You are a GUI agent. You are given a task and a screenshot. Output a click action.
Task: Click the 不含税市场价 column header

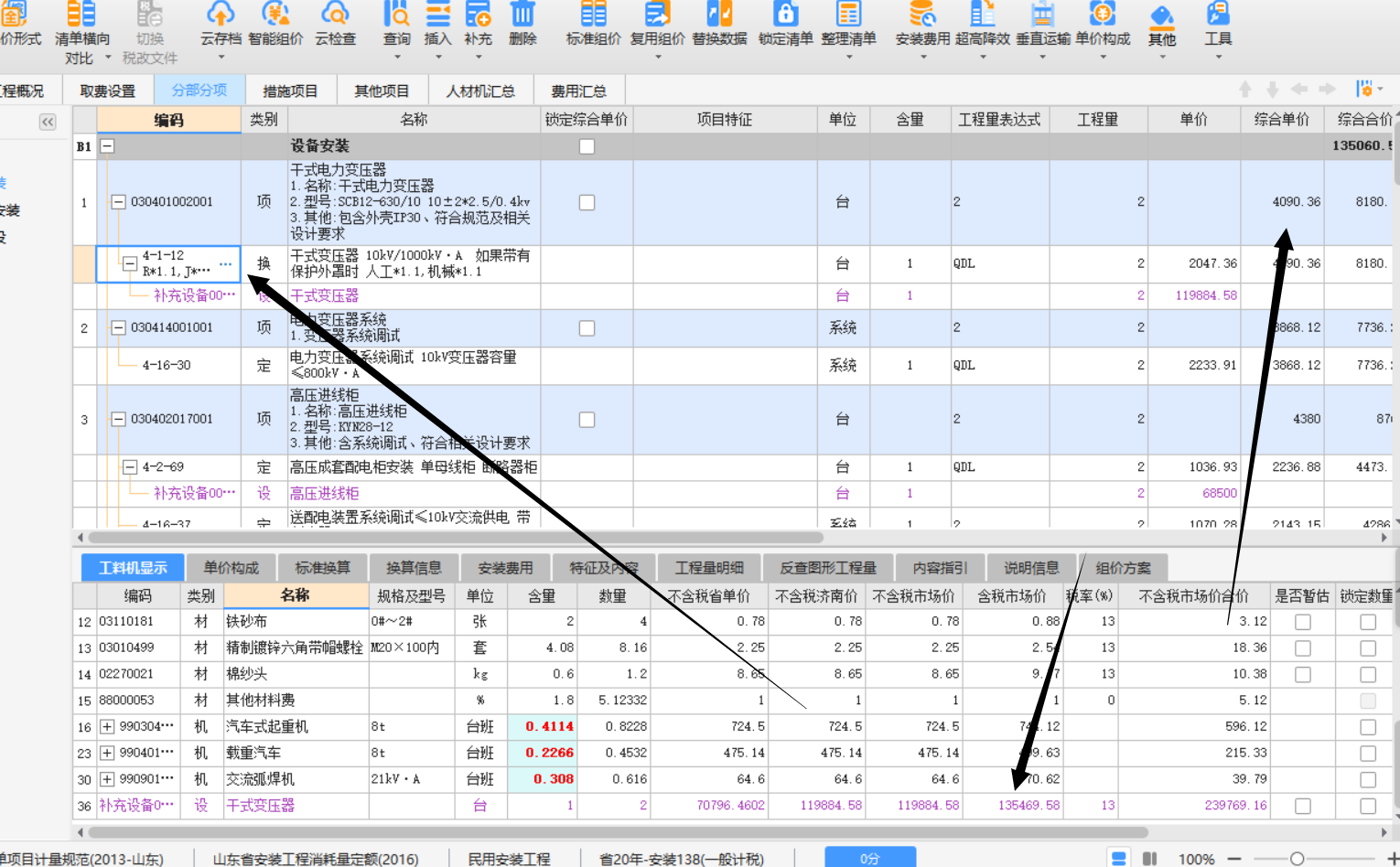point(913,596)
